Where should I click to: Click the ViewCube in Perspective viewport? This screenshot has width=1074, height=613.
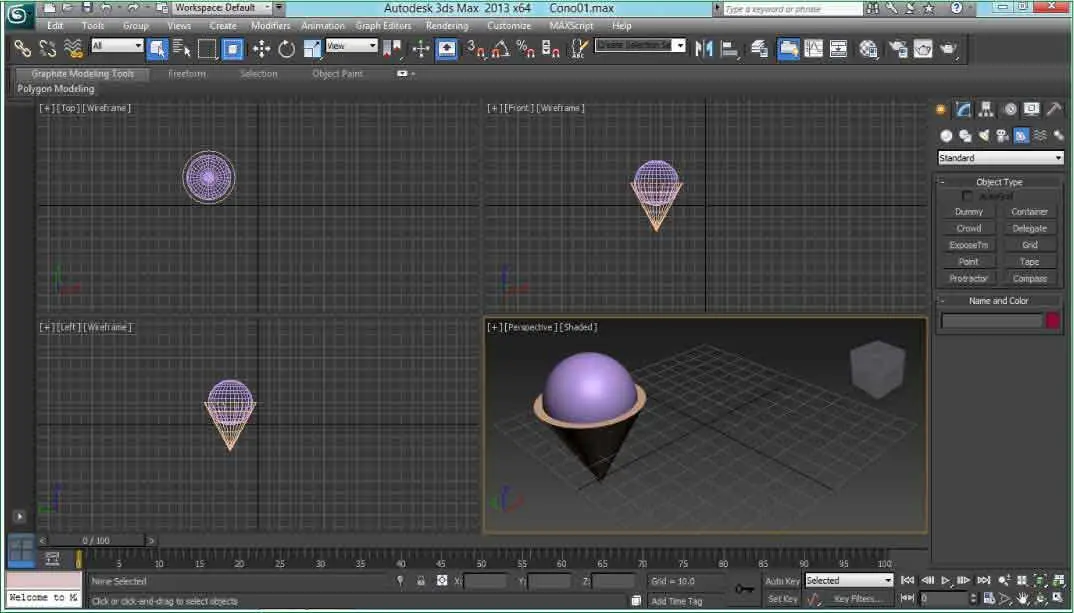[x=877, y=370]
